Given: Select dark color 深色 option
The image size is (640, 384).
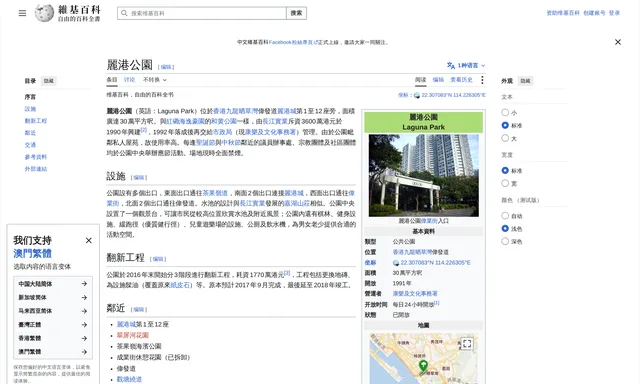Looking at the screenshot, I should pyautogui.click(x=505, y=241).
